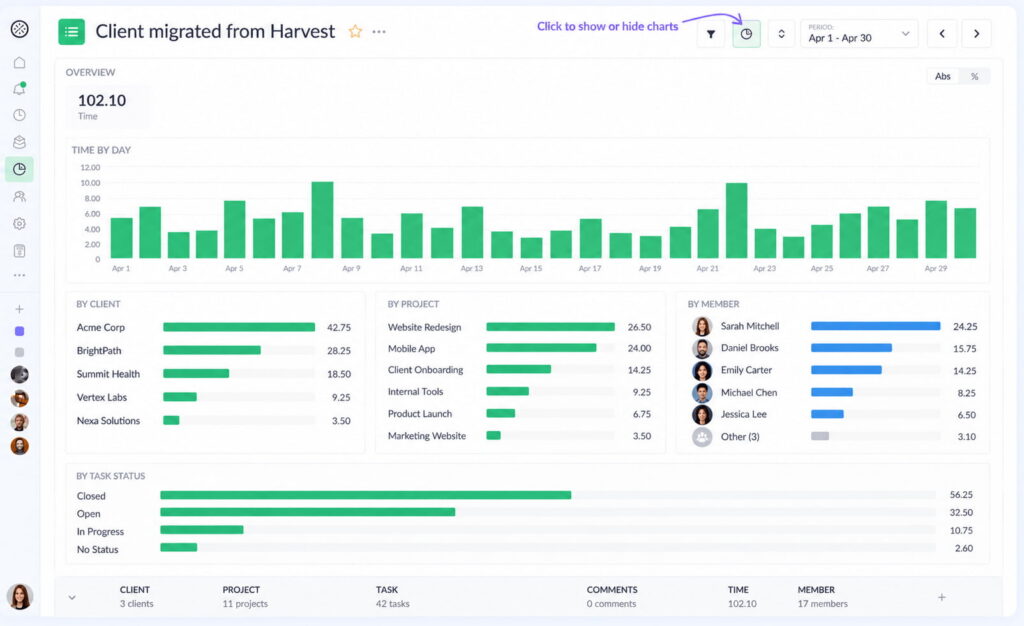Click Sarah Mitchell's avatar in By Member

tap(702, 326)
